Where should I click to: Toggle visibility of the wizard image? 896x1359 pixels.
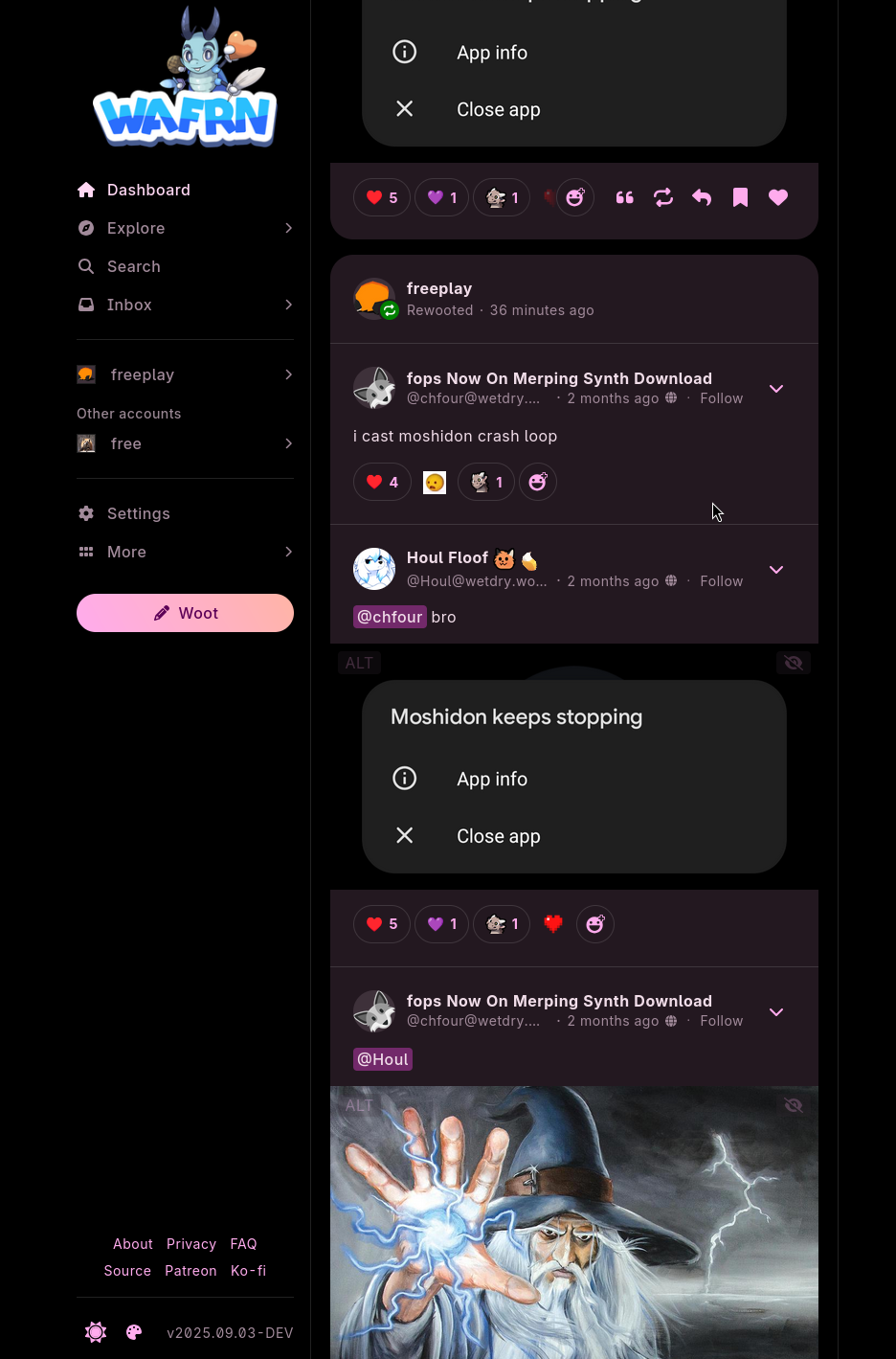(794, 1105)
